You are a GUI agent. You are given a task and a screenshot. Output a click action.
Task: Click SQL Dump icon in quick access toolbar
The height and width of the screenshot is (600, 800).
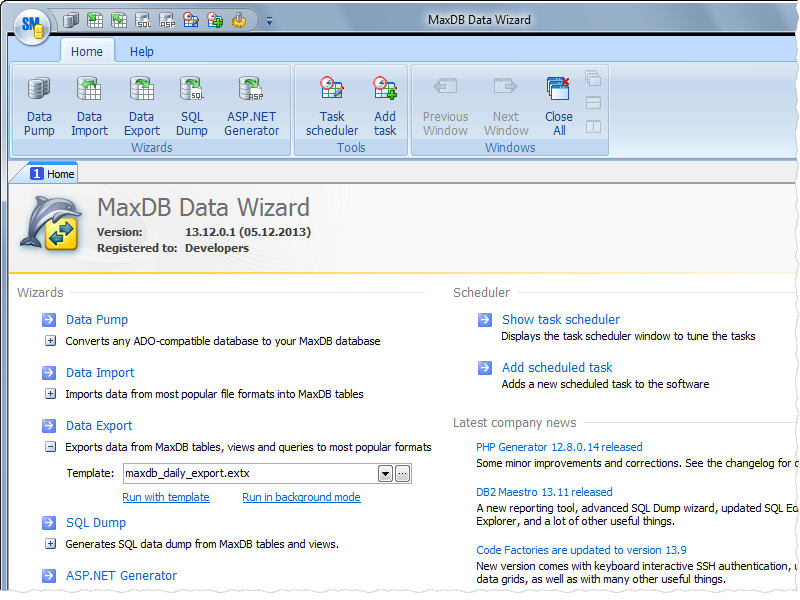pos(143,20)
